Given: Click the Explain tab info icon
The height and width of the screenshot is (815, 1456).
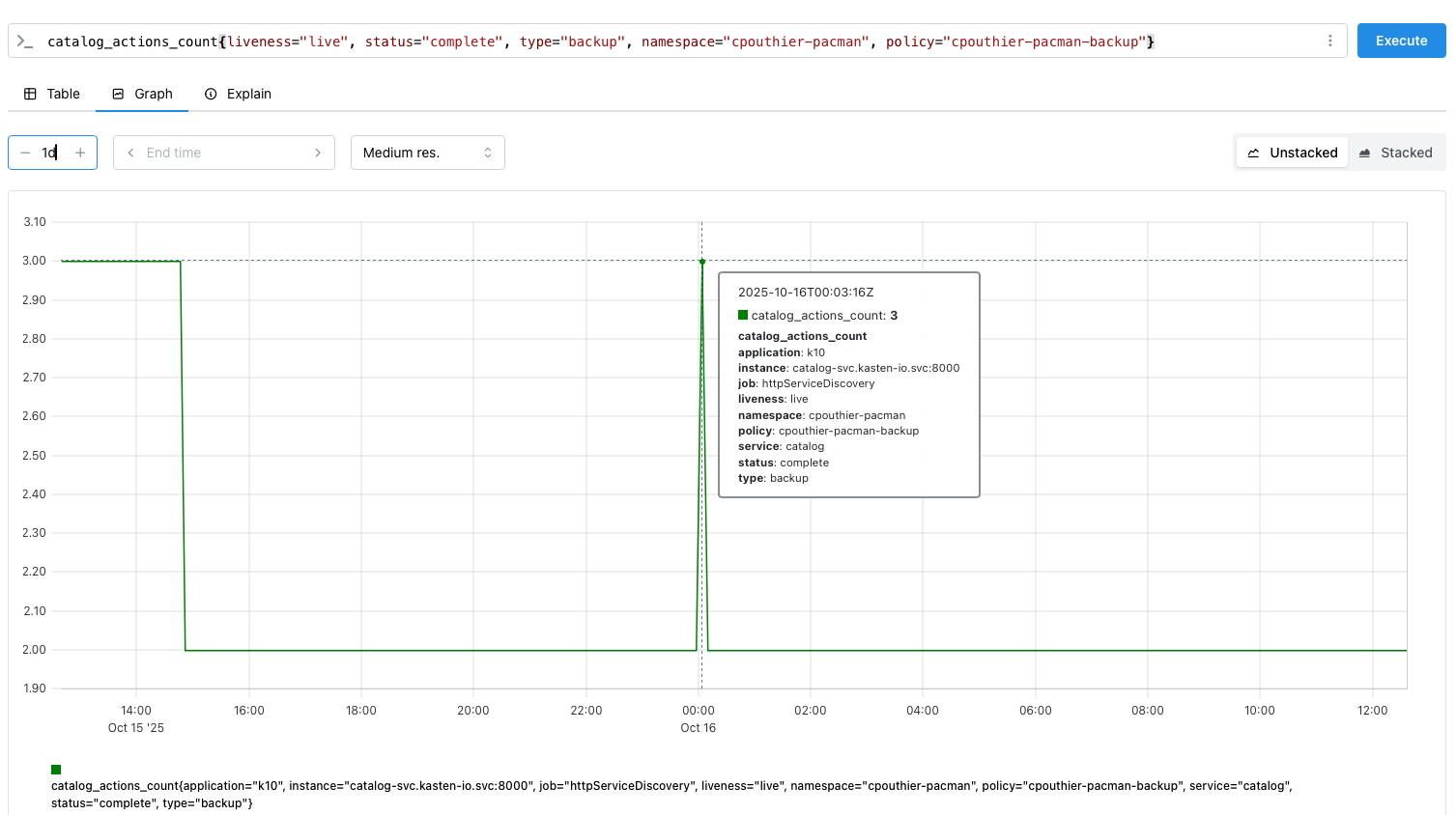Looking at the screenshot, I should coord(211,94).
